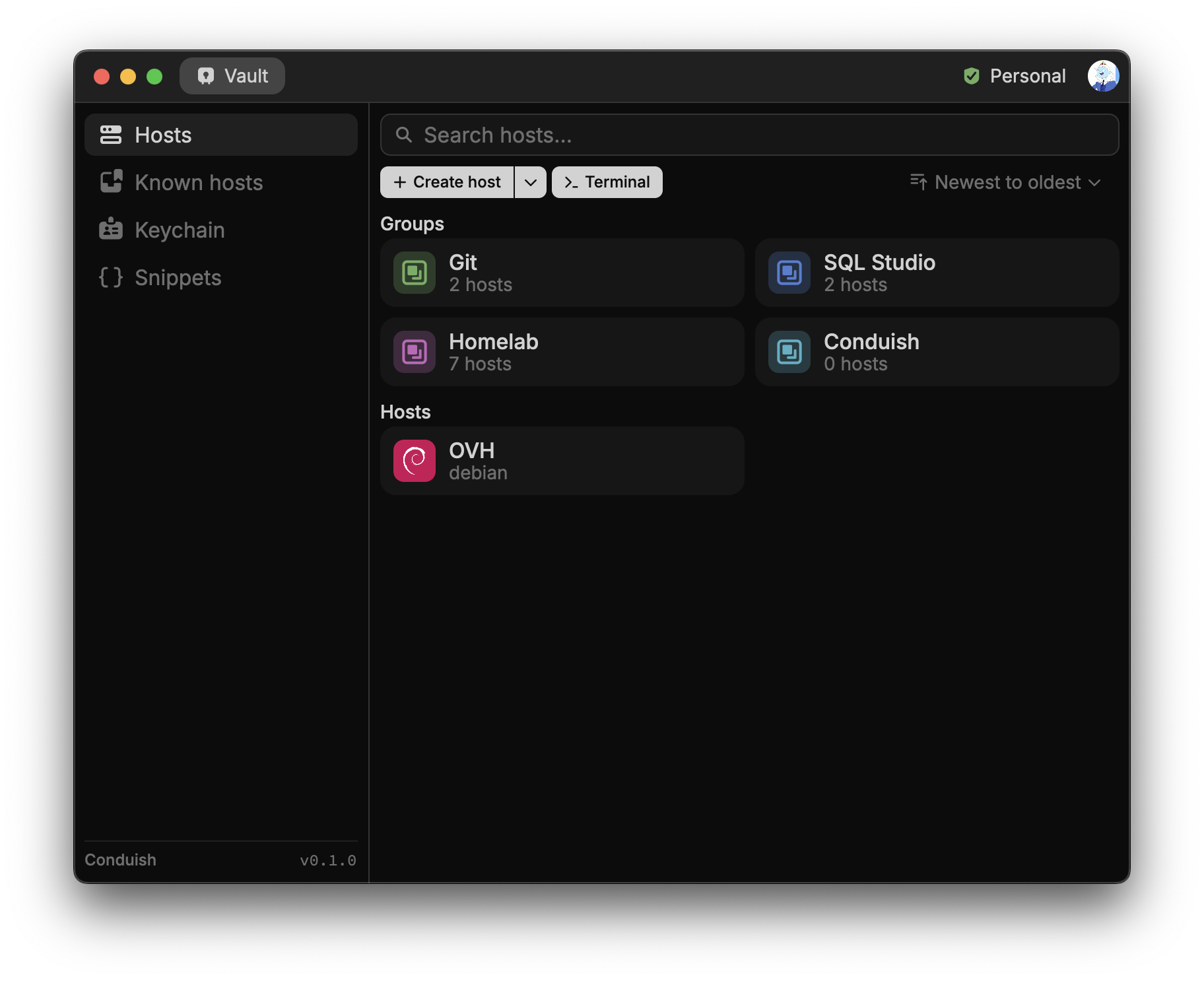Click the Keychain badge icon
Image resolution: width=1204 pixels, height=981 pixels.
[x=111, y=228]
